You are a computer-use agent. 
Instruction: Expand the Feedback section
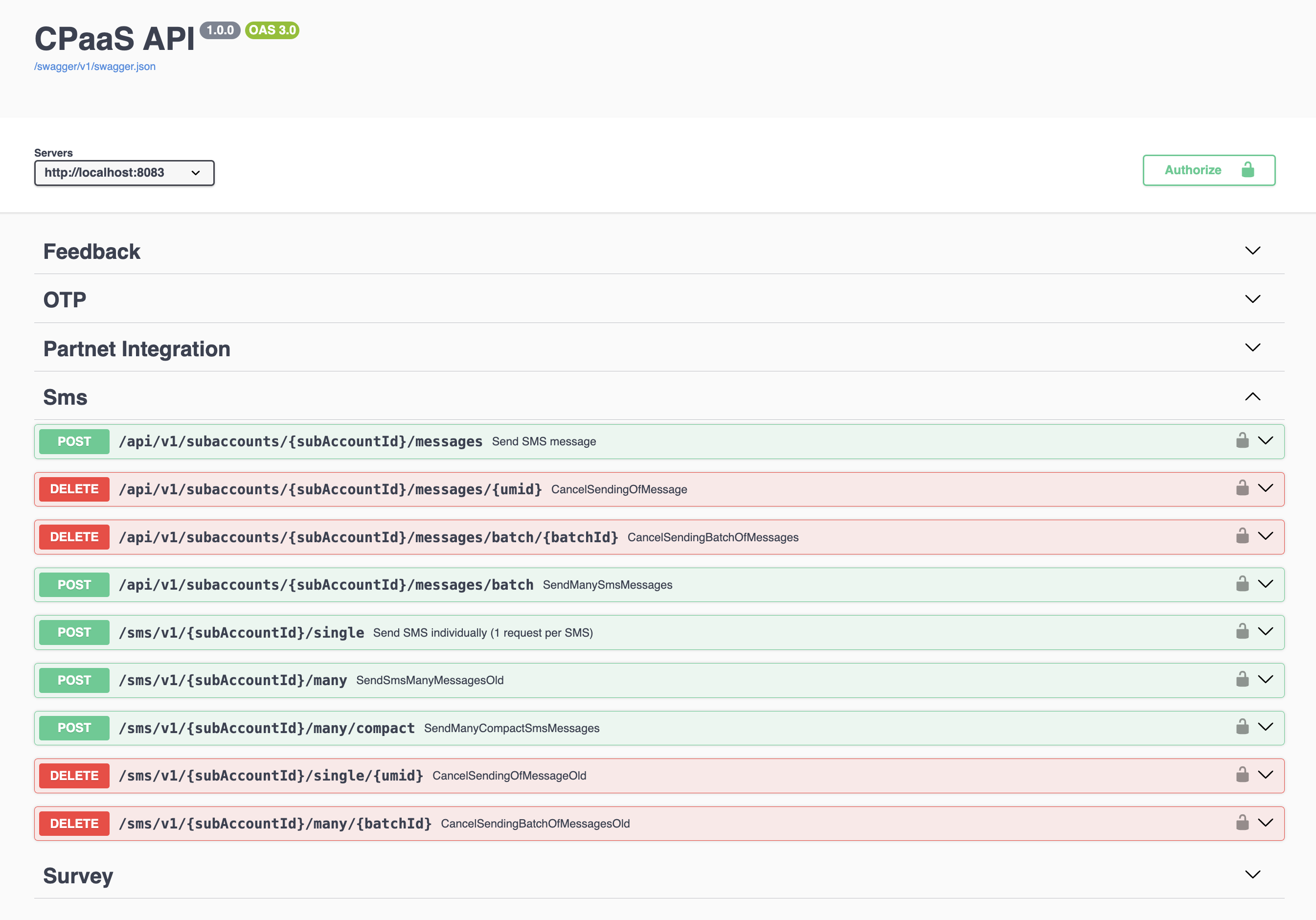point(1252,251)
